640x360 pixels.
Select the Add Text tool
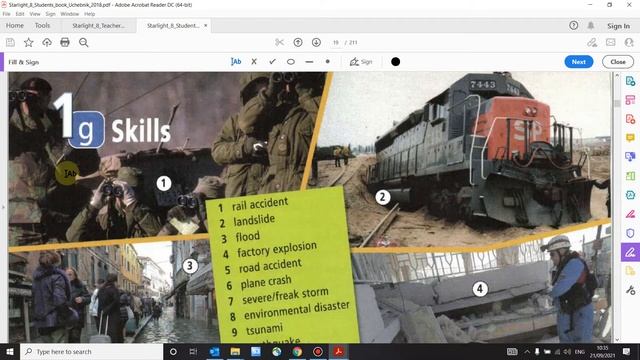point(236,62)
